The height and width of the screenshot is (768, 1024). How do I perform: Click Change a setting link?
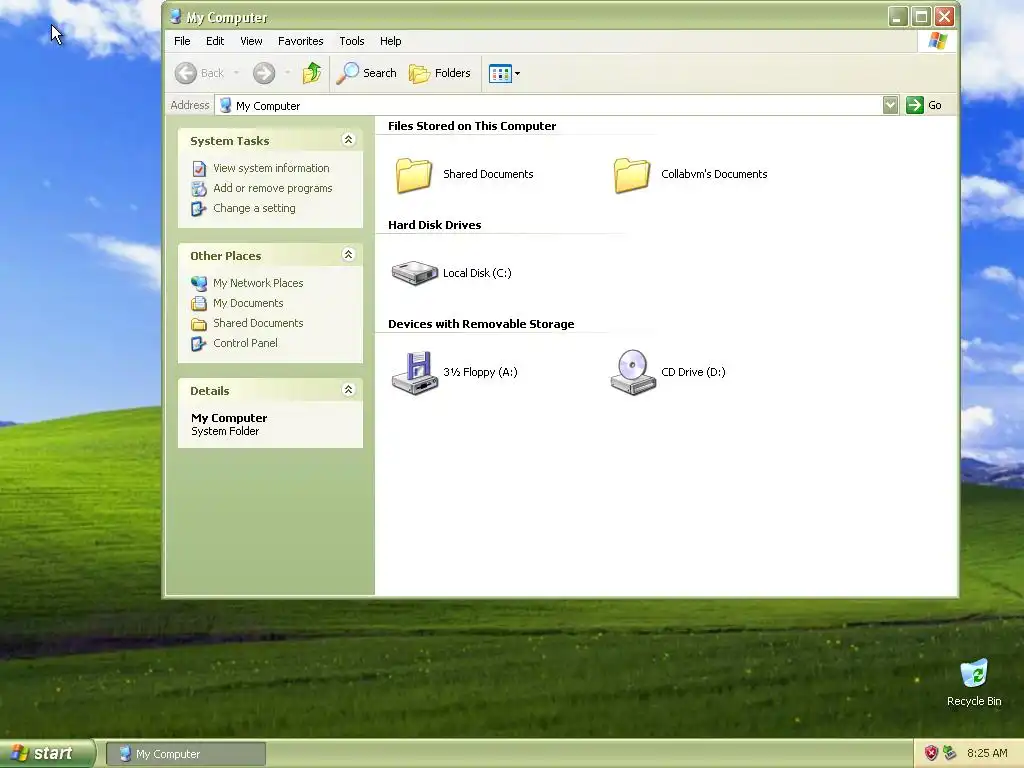tap(254, 208)
